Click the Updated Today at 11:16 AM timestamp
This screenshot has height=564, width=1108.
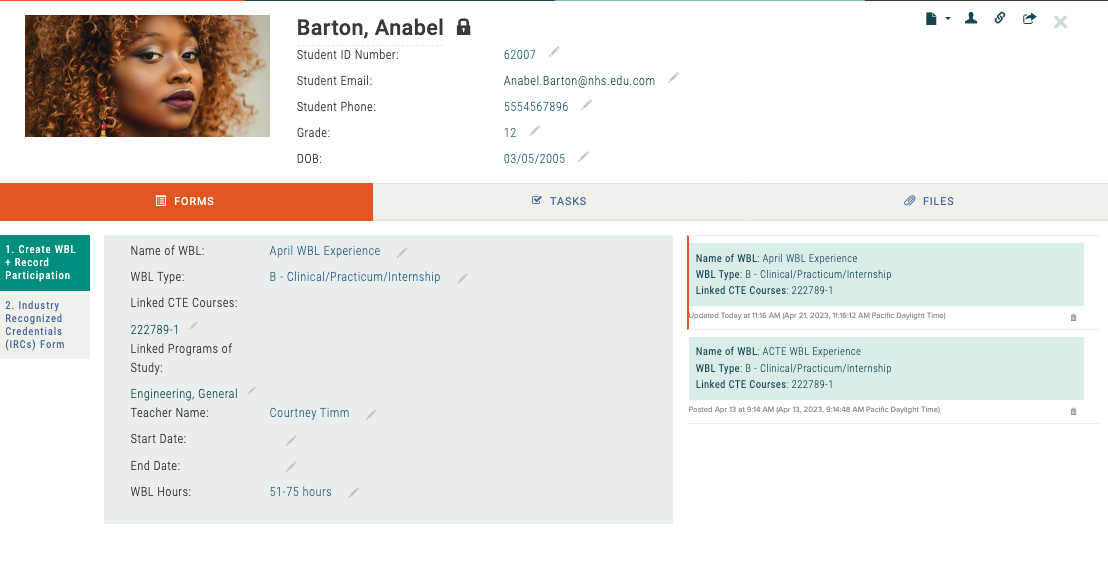[x=817, y=316]
